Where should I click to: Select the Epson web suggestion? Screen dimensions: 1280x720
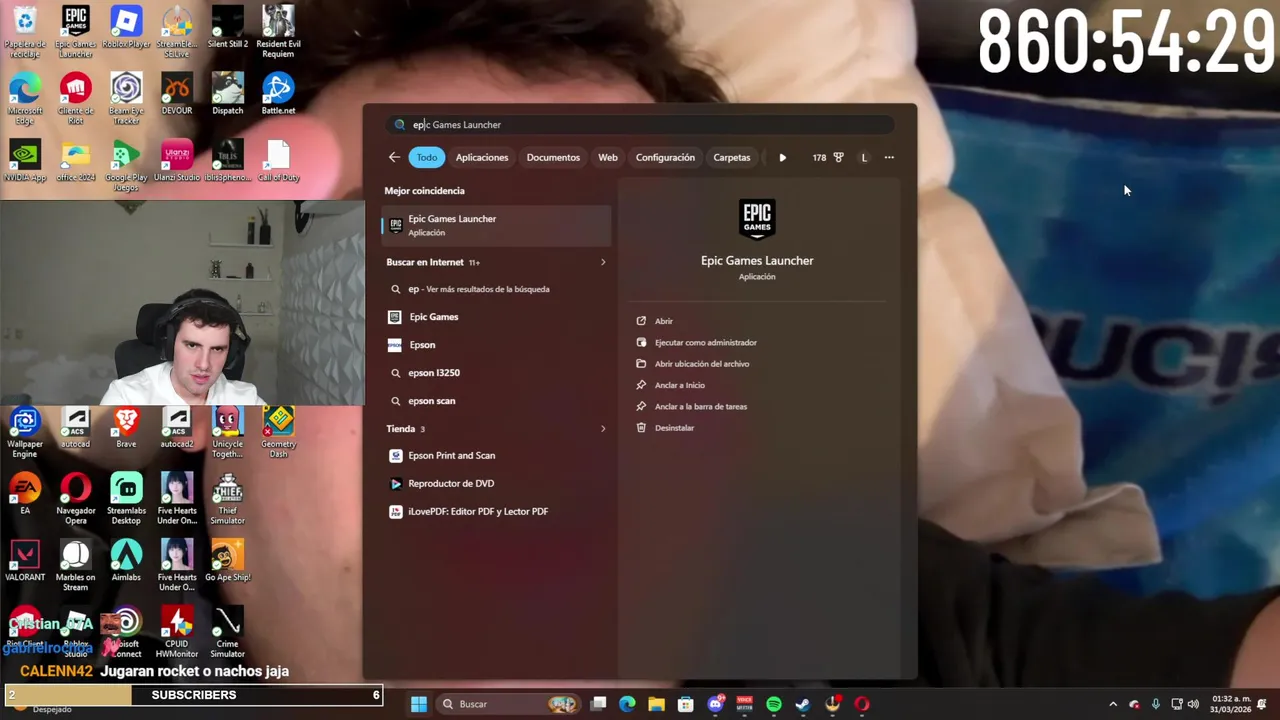pos(497,345)
